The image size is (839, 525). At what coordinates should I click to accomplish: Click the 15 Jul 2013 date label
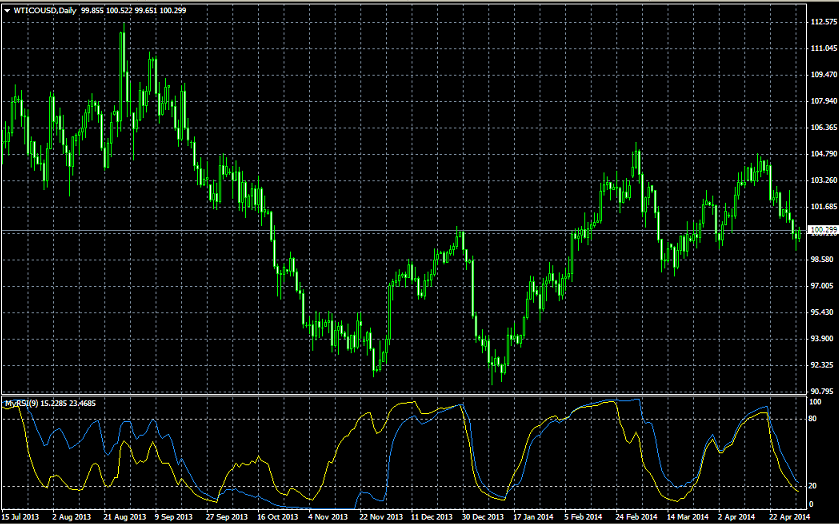pyautogui.click(x=20, y=517)
